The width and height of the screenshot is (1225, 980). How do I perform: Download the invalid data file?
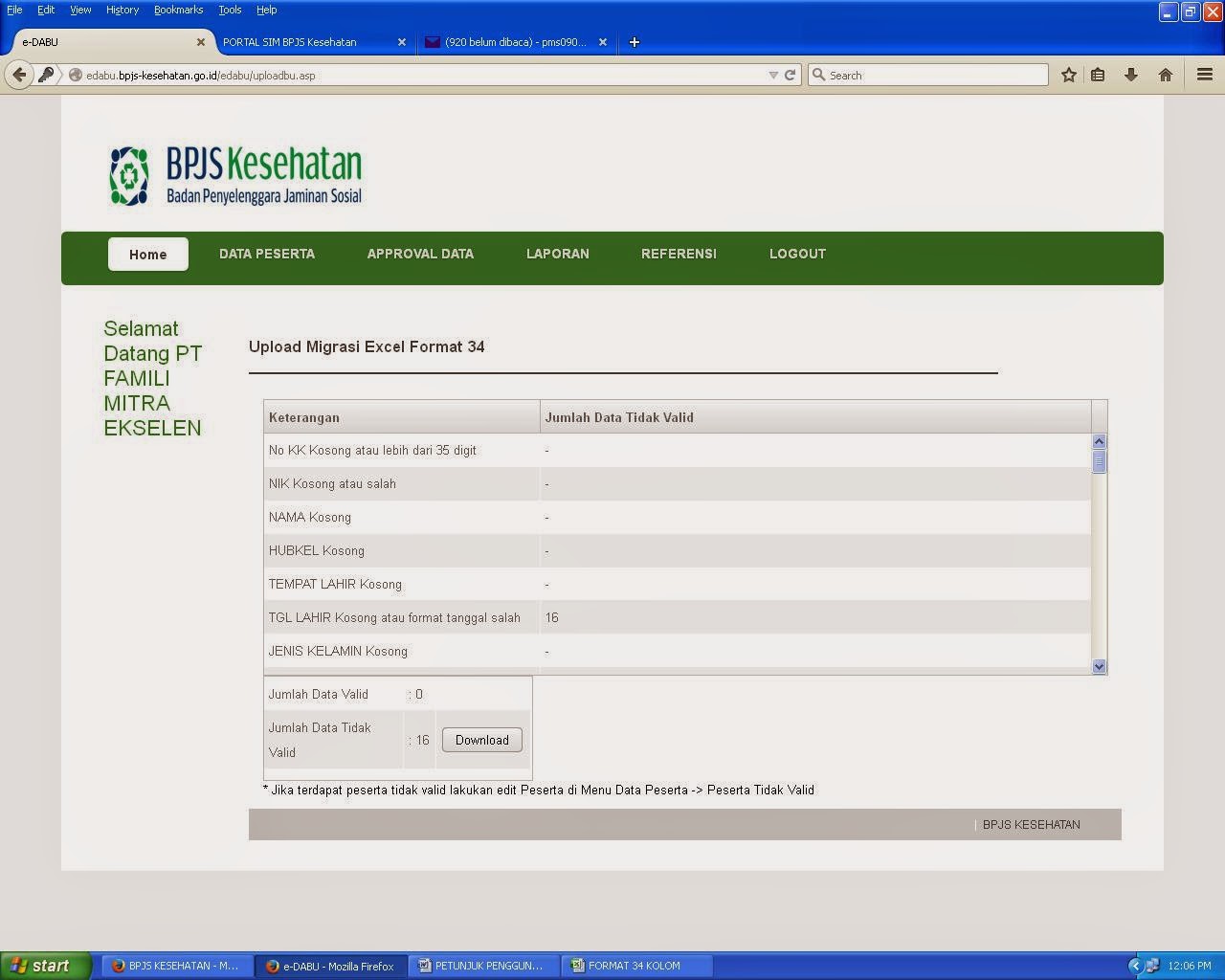pos(482,740)
